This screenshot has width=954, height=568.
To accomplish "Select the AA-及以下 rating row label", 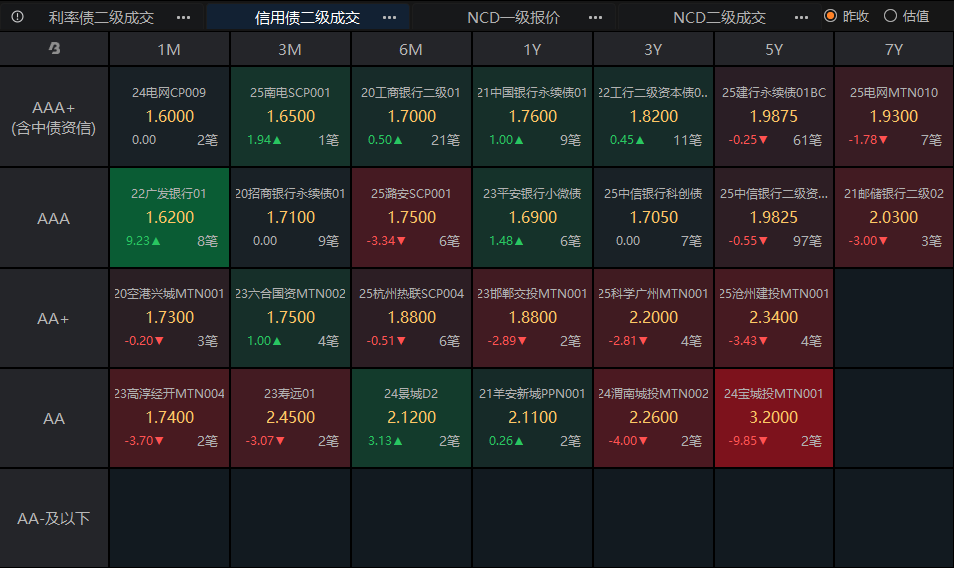I will 54,518.
